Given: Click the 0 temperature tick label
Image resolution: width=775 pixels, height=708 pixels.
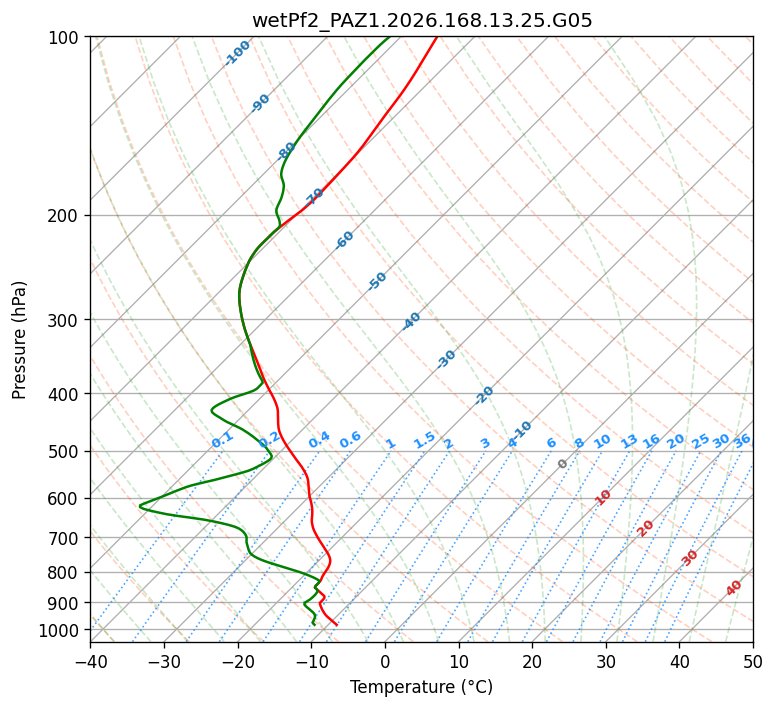Looking at the screenshot, I should pos(386,661).
